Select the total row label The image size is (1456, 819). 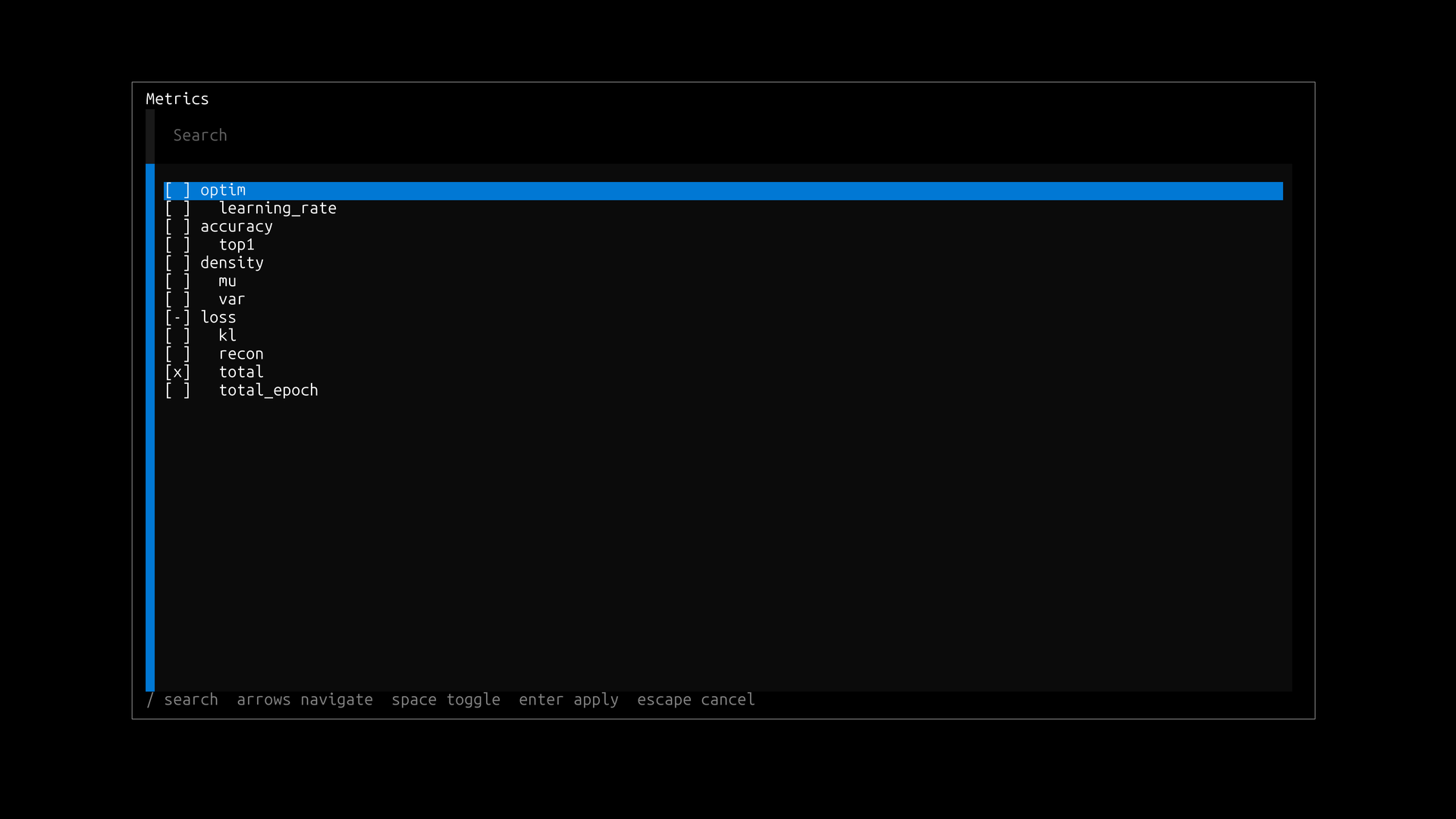(241, 372)
